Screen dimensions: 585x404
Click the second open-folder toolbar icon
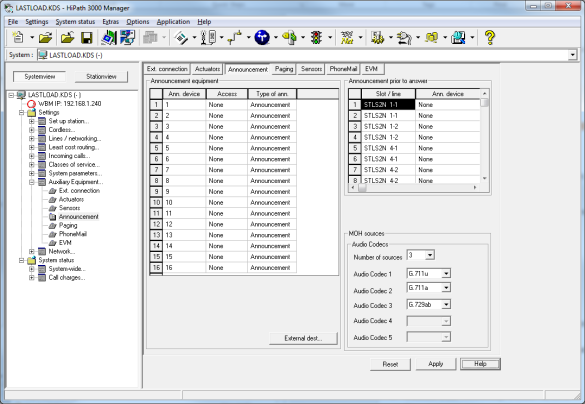click(68, 38)
